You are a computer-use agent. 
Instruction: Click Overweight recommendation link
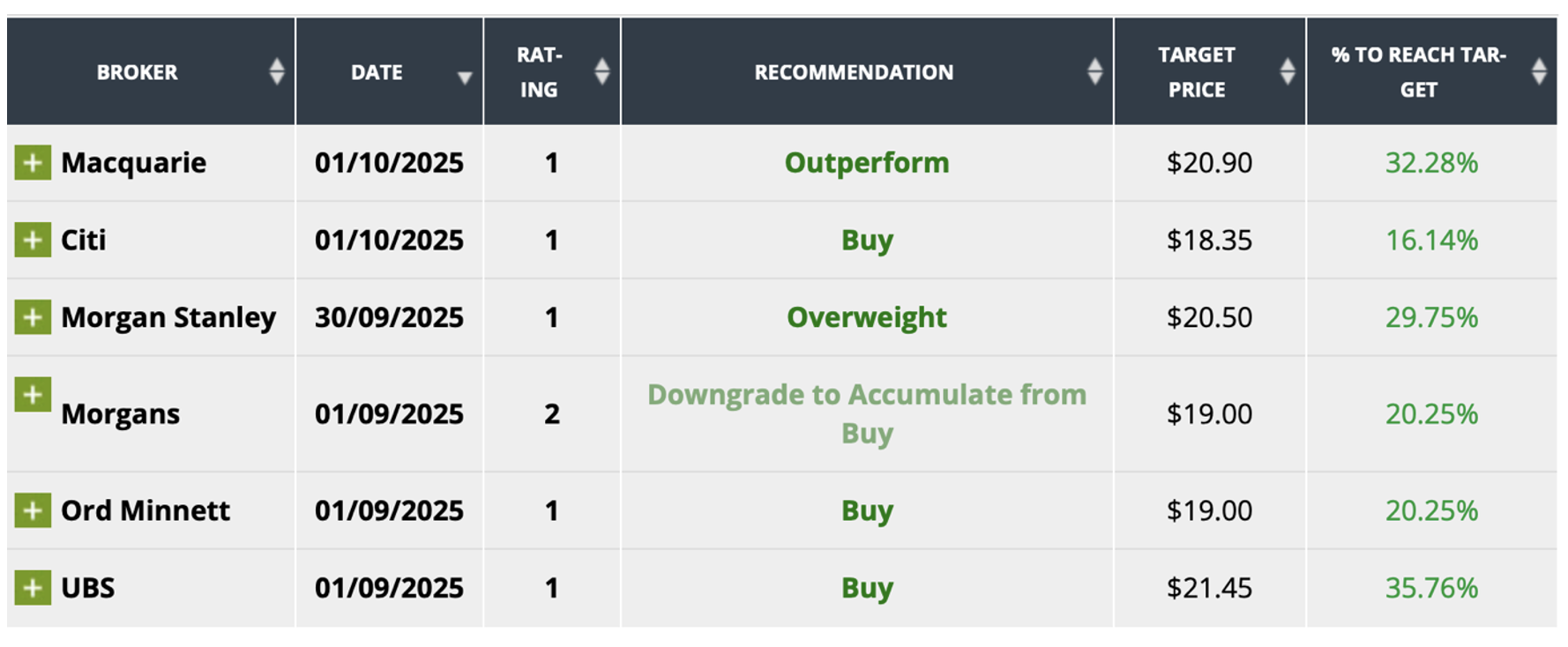click(x=867, y=317)
